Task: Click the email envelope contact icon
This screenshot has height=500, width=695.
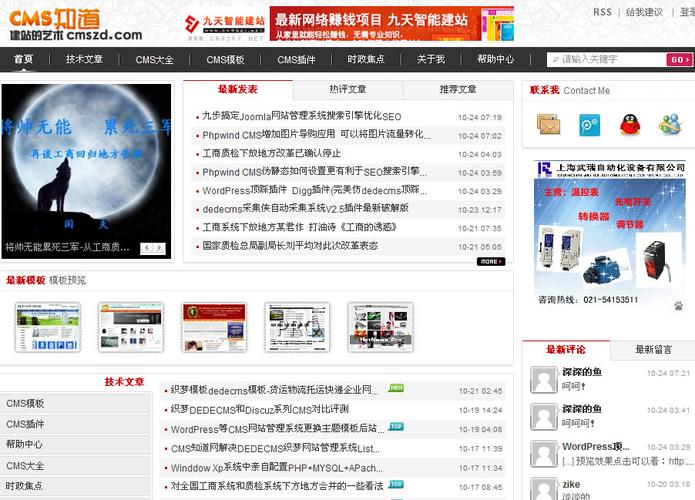Action: tap(549, 125)
